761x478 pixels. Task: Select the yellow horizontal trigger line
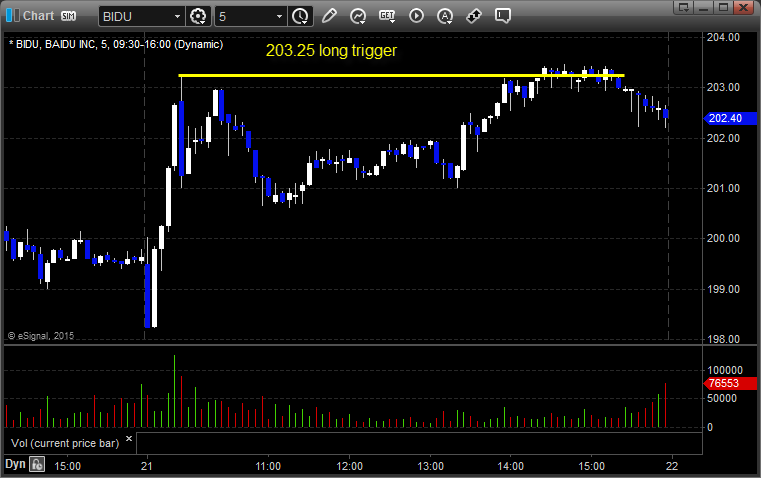(x=401, y=76)
